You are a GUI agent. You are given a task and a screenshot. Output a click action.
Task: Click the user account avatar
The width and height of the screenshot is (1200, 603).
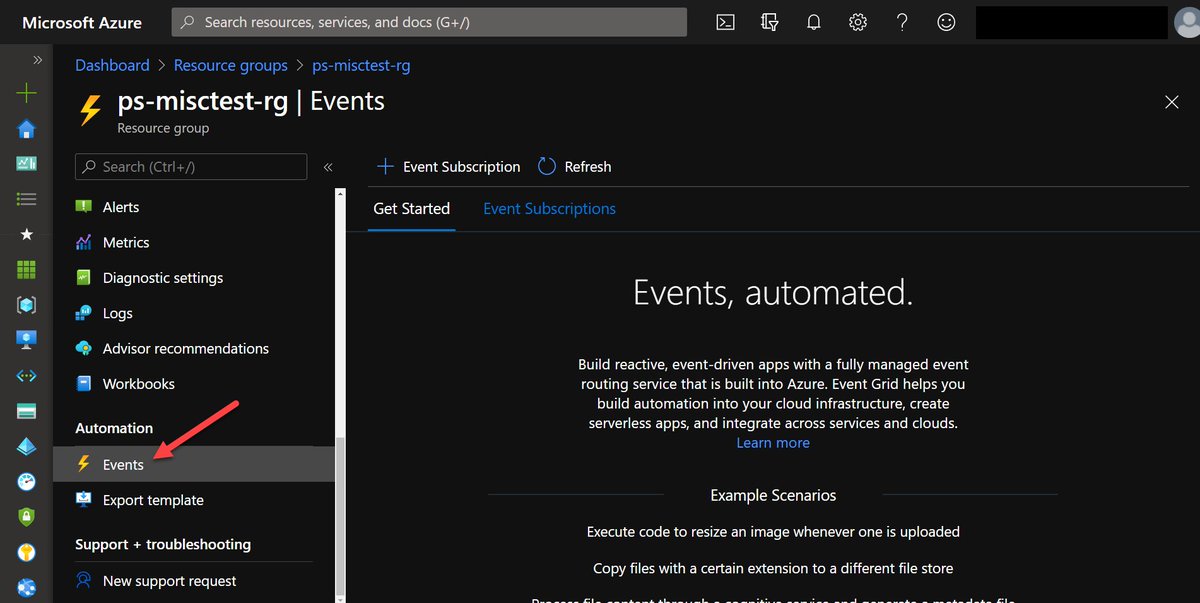1186,22
